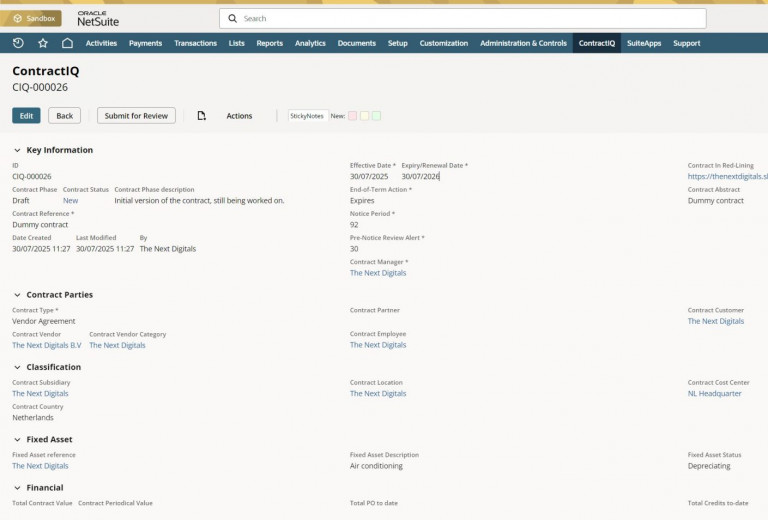
Task: Open the Setup menu
Action: pos(398,43)
